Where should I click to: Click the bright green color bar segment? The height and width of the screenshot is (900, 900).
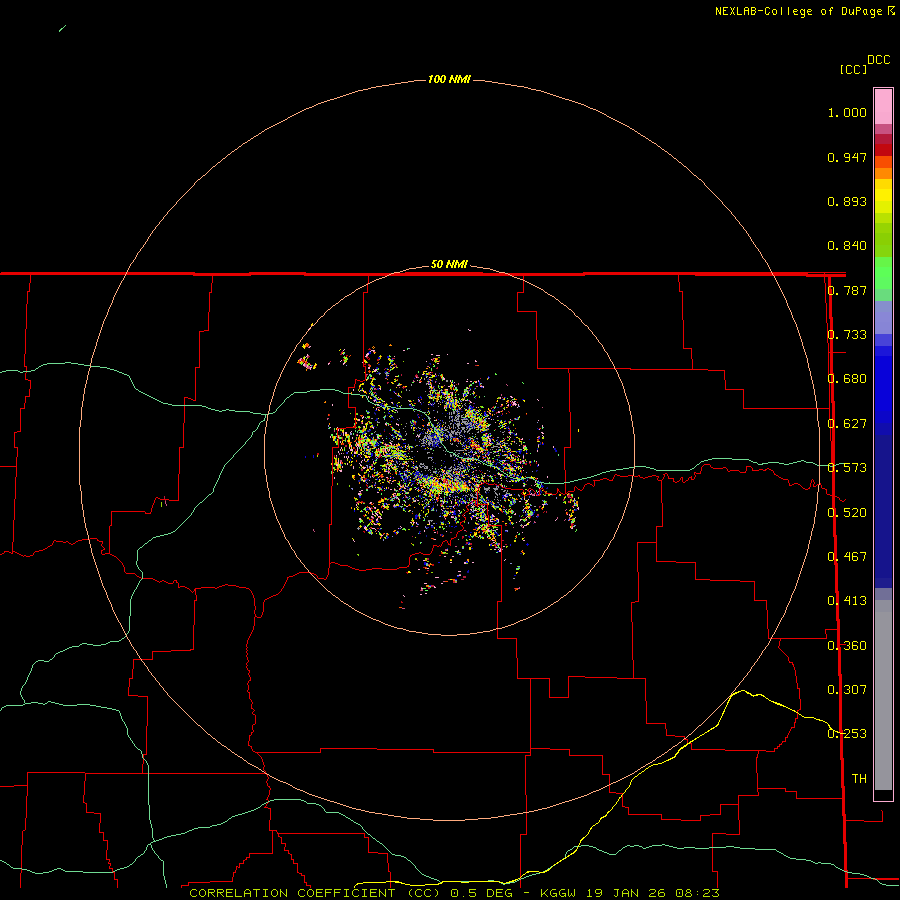[x=883, y=273]
